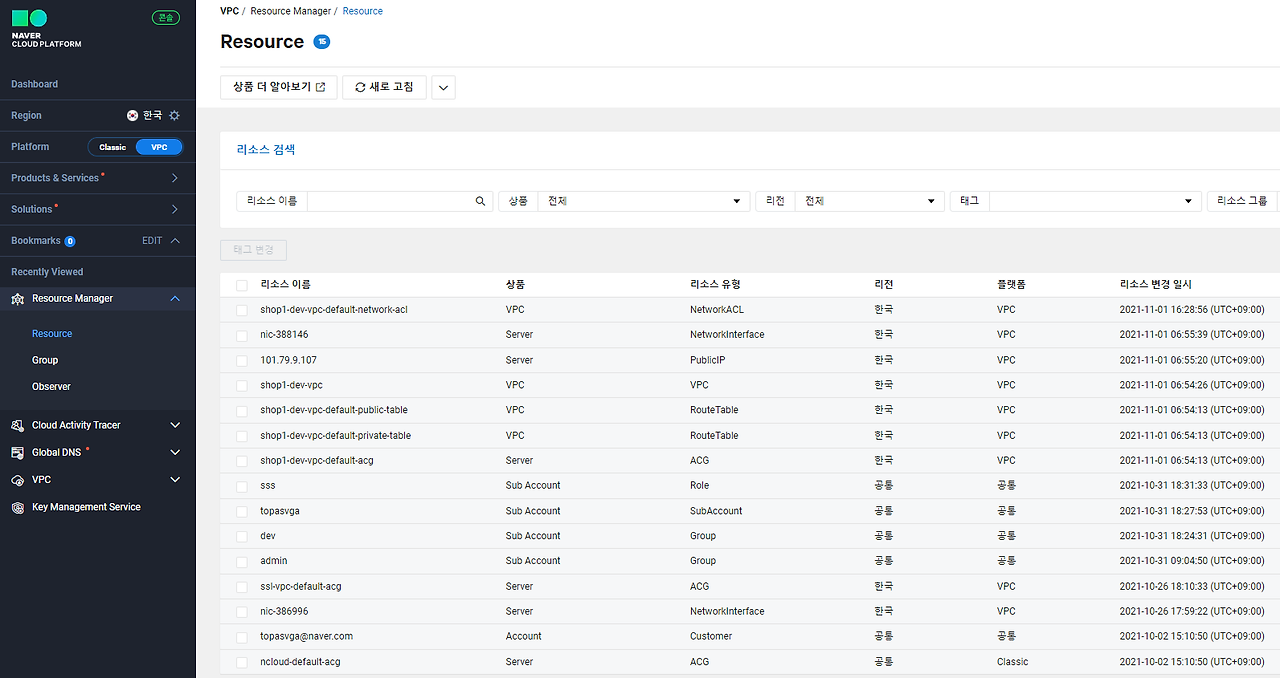
Task: Expand Products & Services menu
Action: click(x=175, y=178)
